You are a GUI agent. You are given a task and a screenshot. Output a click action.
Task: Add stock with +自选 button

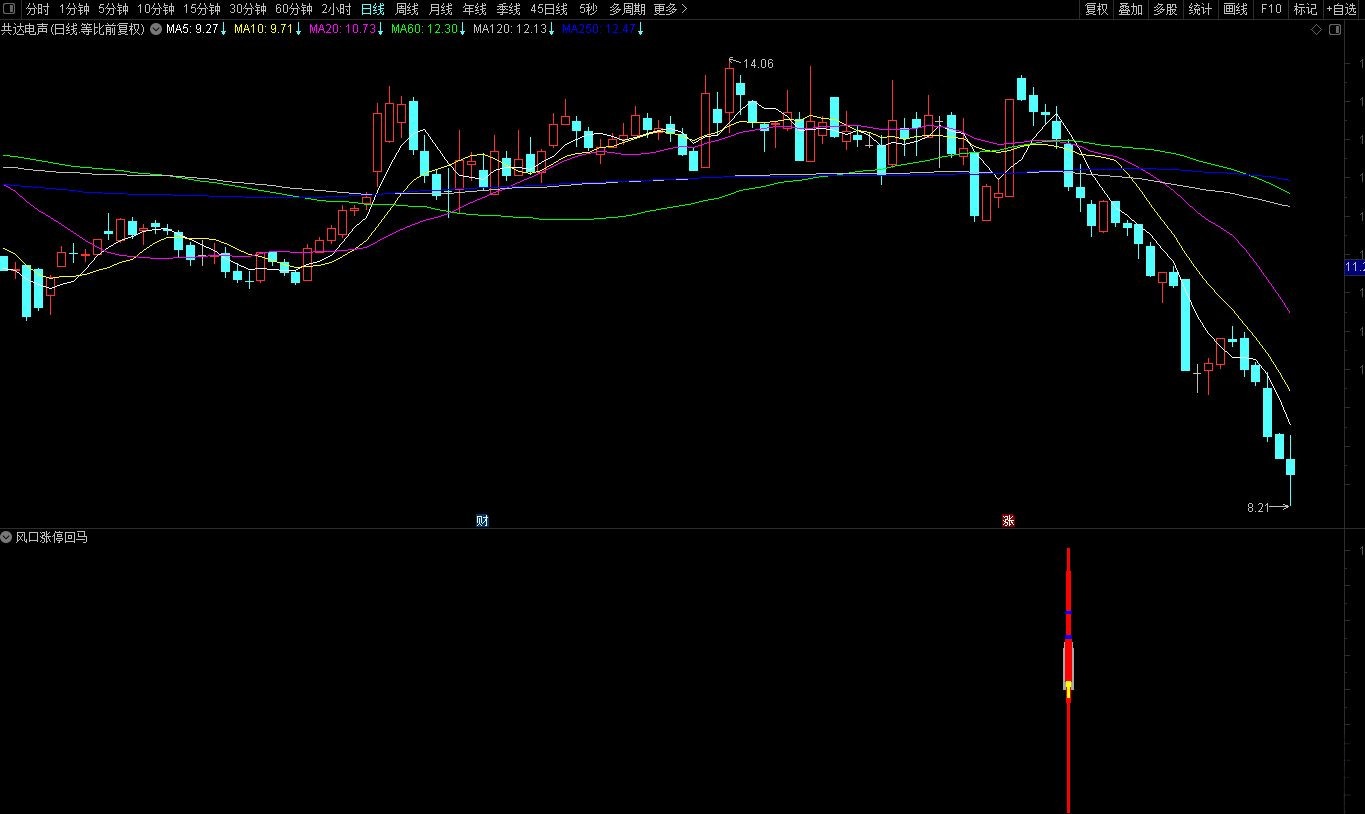click(1342, 9)
